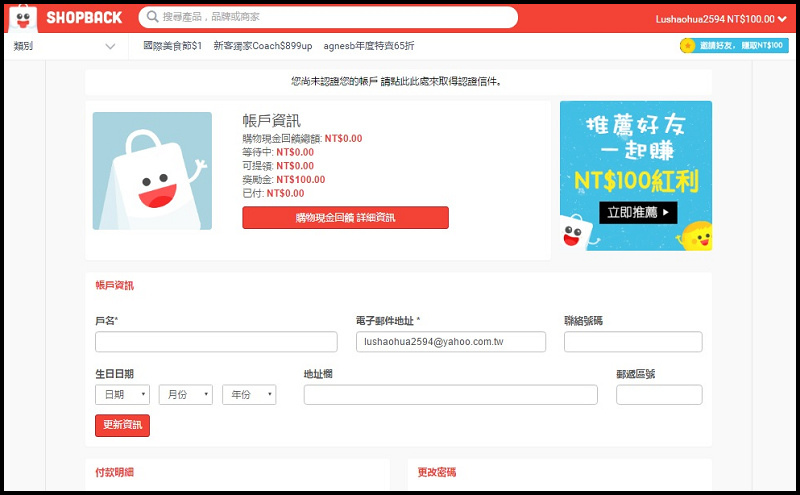This screenshot has width=800, height=495.
Task: Click the 聯絡號碼 phone number field
Action: point(633,341)
